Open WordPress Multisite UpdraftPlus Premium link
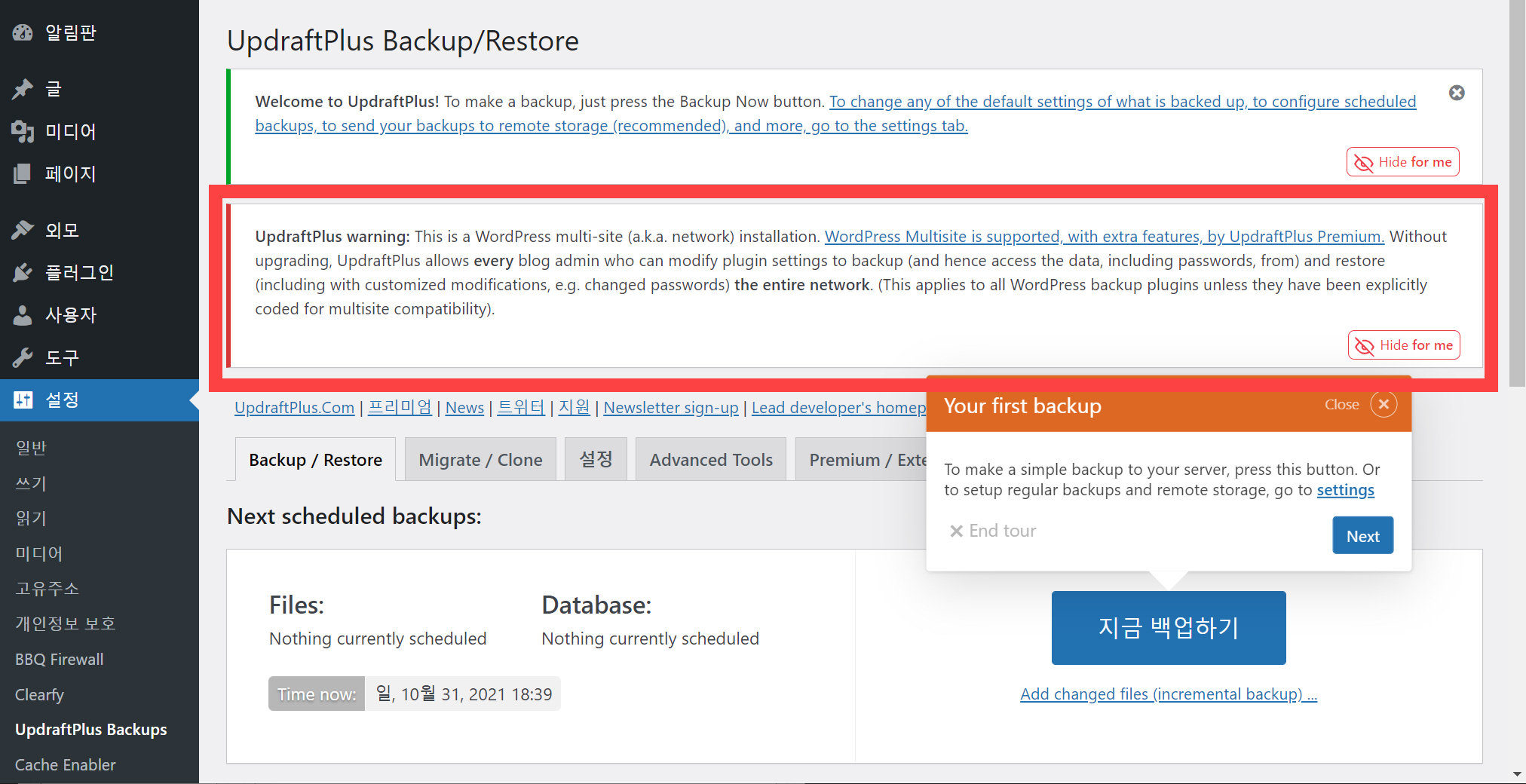1526x784 pixels. (x=1105, y=237)
